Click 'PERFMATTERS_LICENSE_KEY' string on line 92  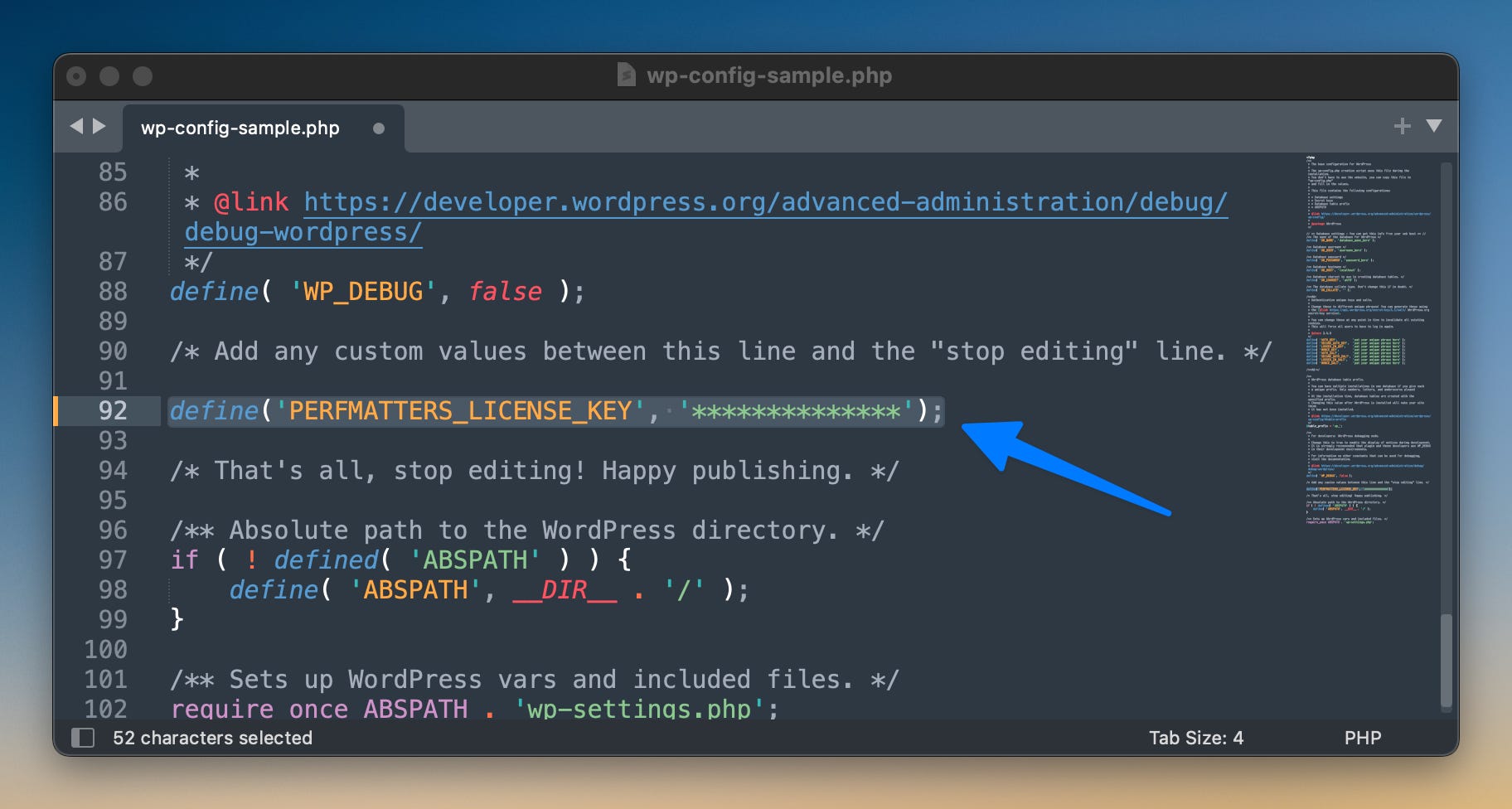point(460,411)
